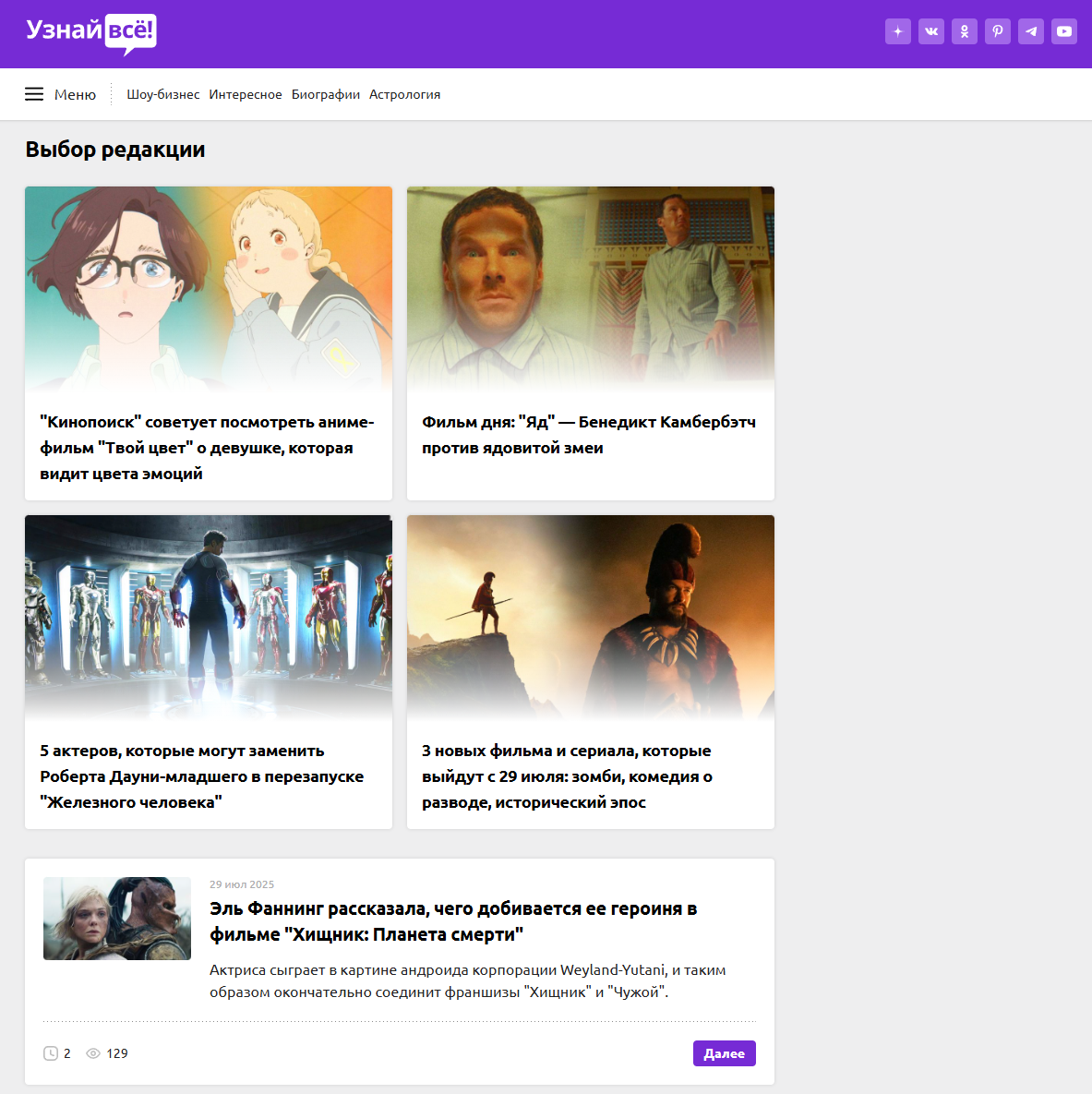Open the Elle Fanning Predator thumbnail
Image resolution: width=1092 pixels, height=1094 pixels.
(117, 919)
